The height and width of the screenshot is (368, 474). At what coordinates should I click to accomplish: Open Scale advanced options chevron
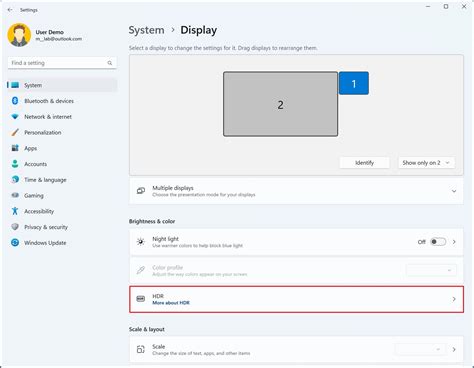454,349
